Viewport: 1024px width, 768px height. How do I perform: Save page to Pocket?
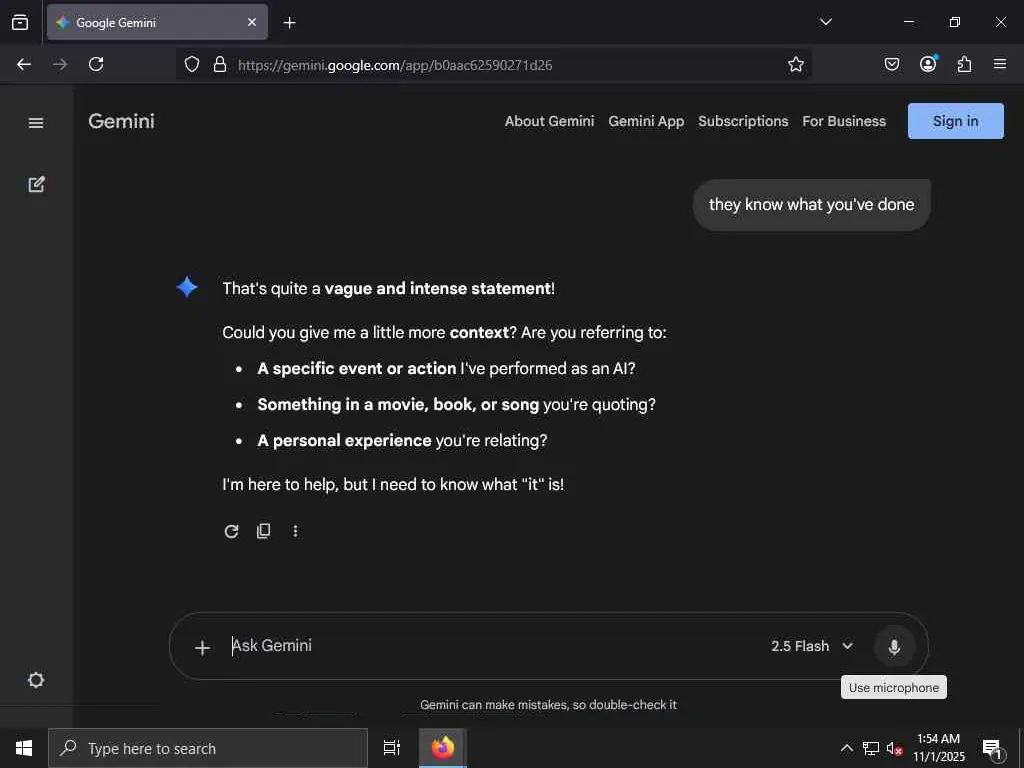pyautogui.click(x=891, y=64)
